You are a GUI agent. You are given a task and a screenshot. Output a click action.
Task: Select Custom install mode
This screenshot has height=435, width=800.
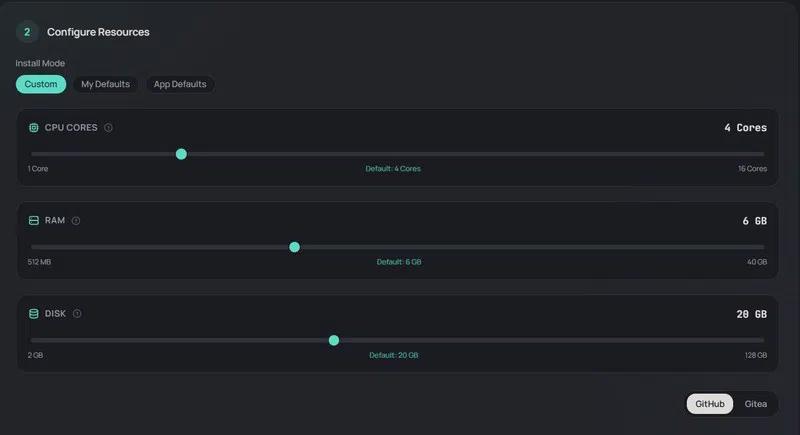click(41, 84)
